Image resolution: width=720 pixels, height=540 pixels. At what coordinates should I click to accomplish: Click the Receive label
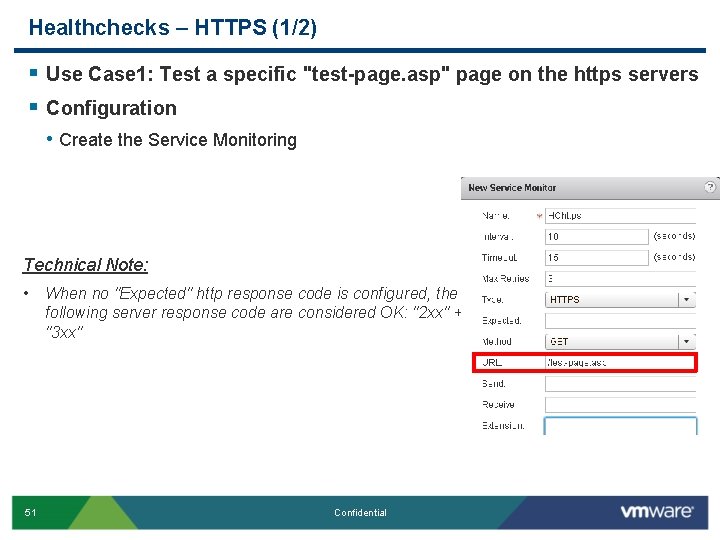click(x=498, y=405)
